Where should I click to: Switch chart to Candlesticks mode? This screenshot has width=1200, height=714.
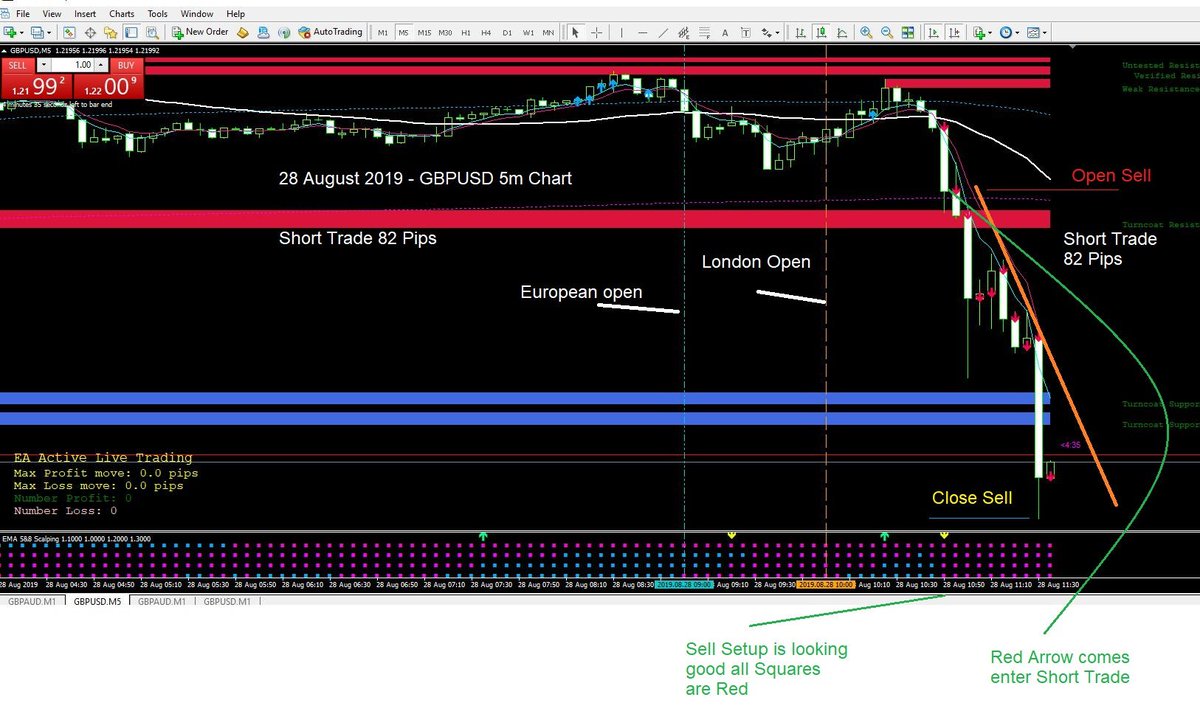(x=821, y=32)
